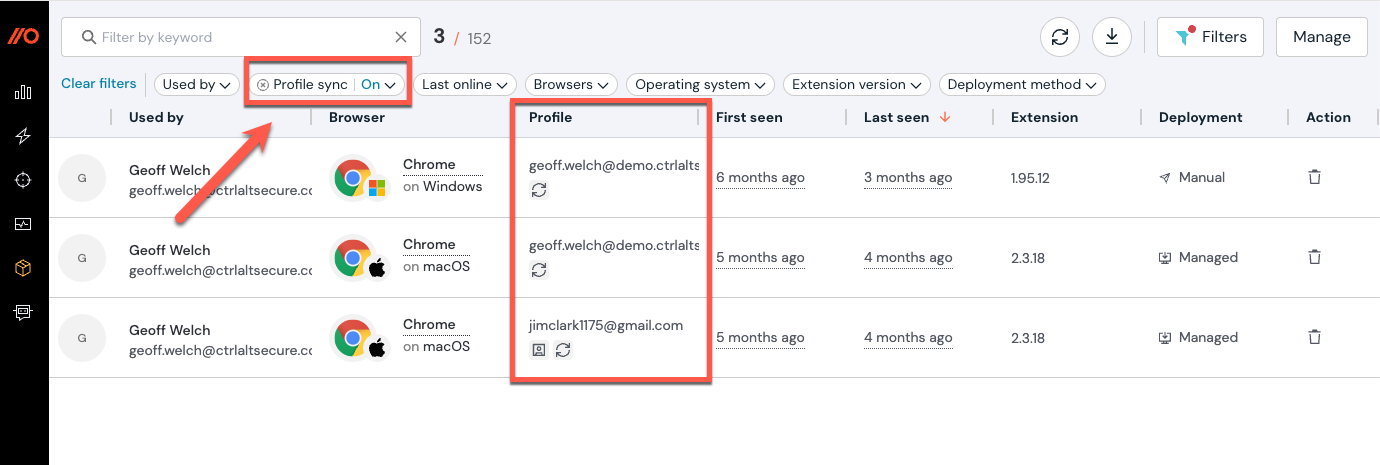The image size is (1380, 465).
Task: Open the orange cube sidebar icon
Action: point(23,268)
